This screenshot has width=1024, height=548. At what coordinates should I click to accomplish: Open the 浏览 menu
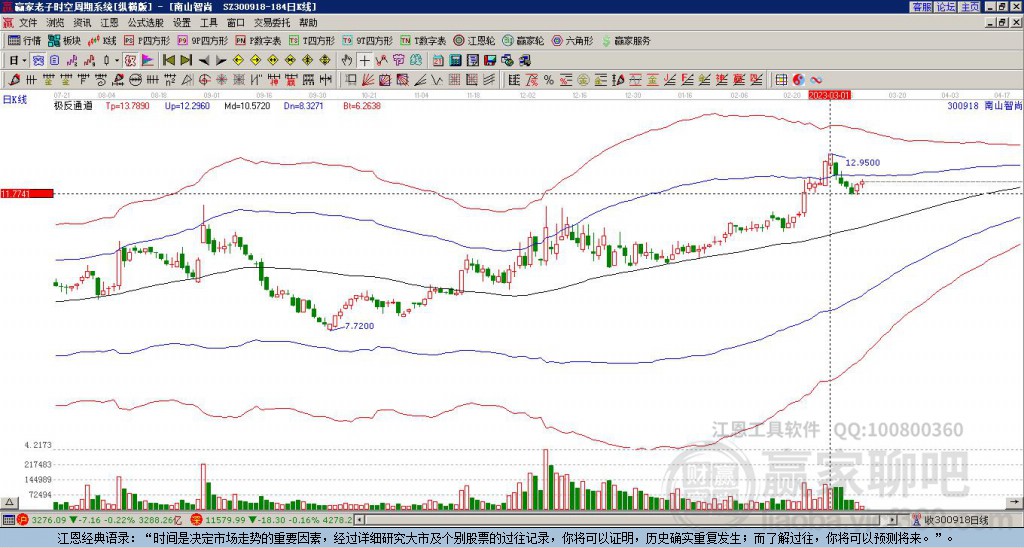point(56,23)
